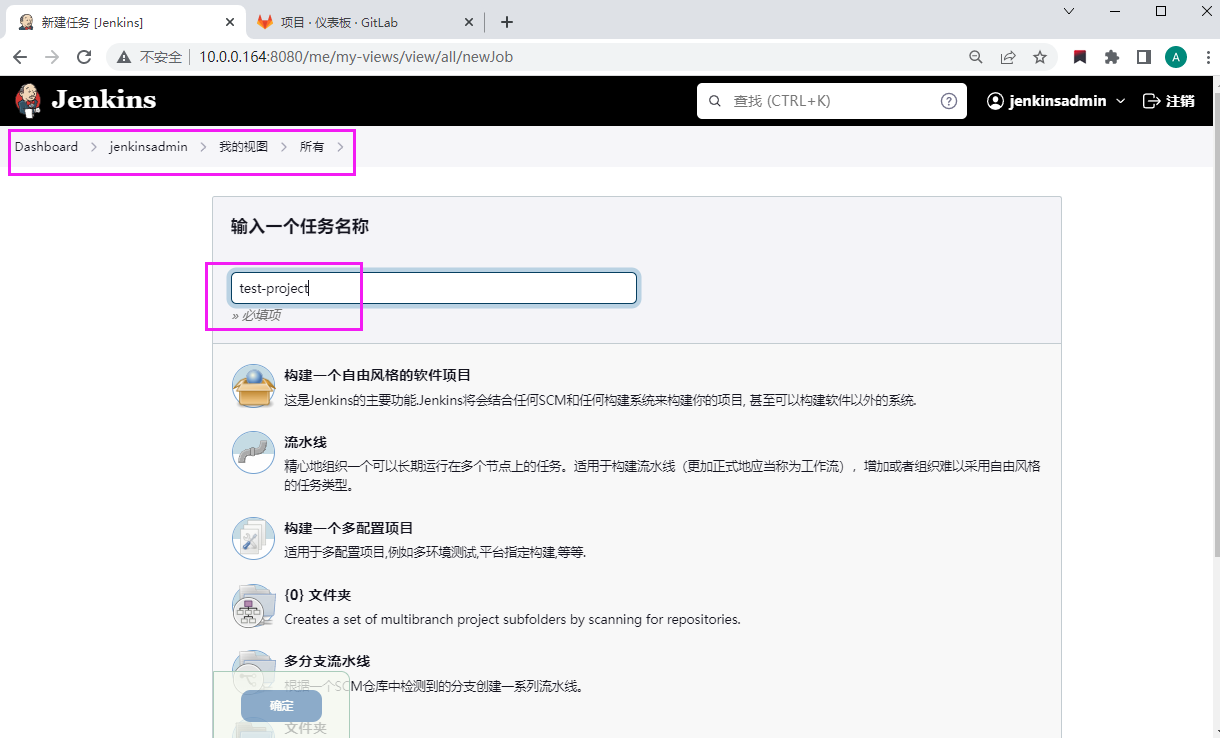This screenshot has height=738, width=1220.
Task: Click the magnifier icon in the Jenkins search box
Action: click(714, 101)
